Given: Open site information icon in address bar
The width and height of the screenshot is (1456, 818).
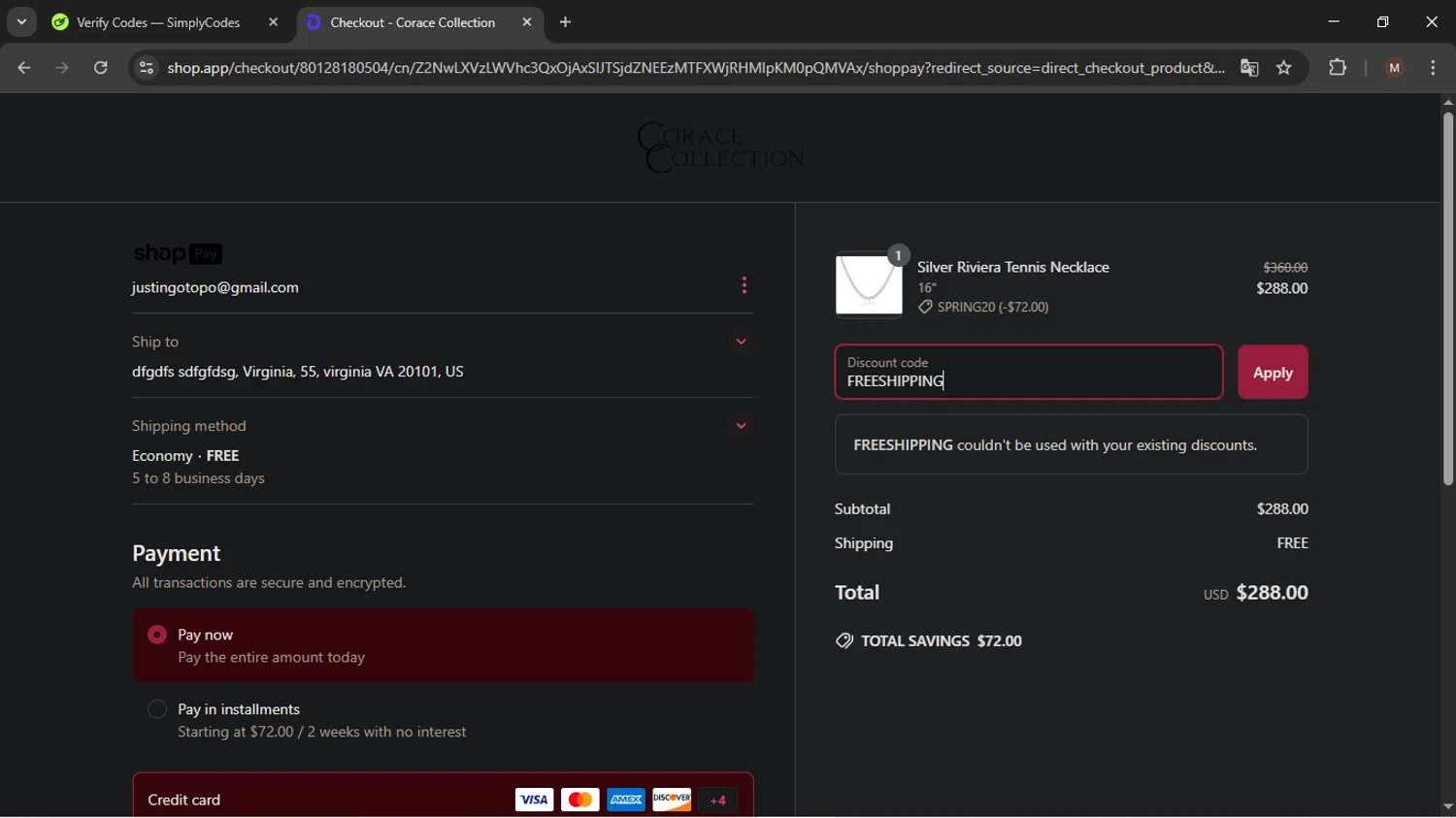Looking at the screenshot, I should [147, 68].
